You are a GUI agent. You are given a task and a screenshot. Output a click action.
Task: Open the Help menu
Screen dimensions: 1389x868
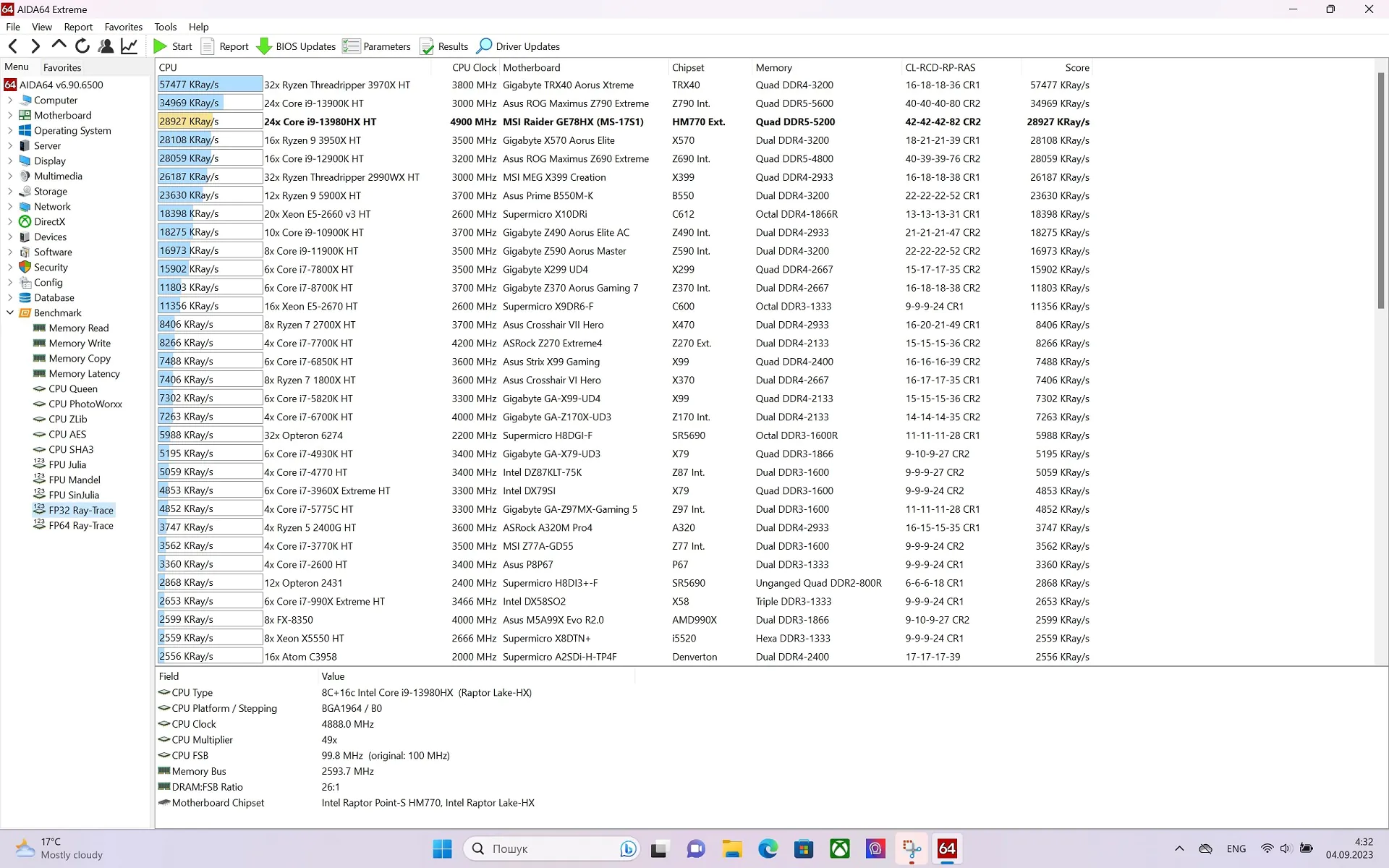[x=198, y=27]
